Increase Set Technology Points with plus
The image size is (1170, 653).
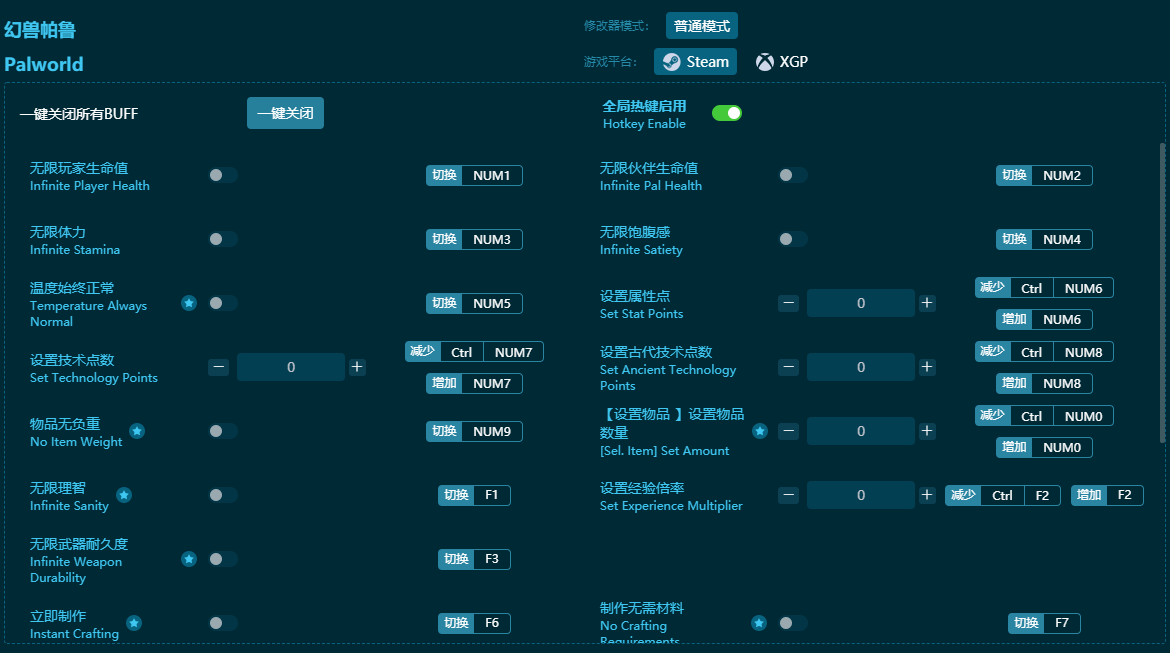[x=357, y=366]
